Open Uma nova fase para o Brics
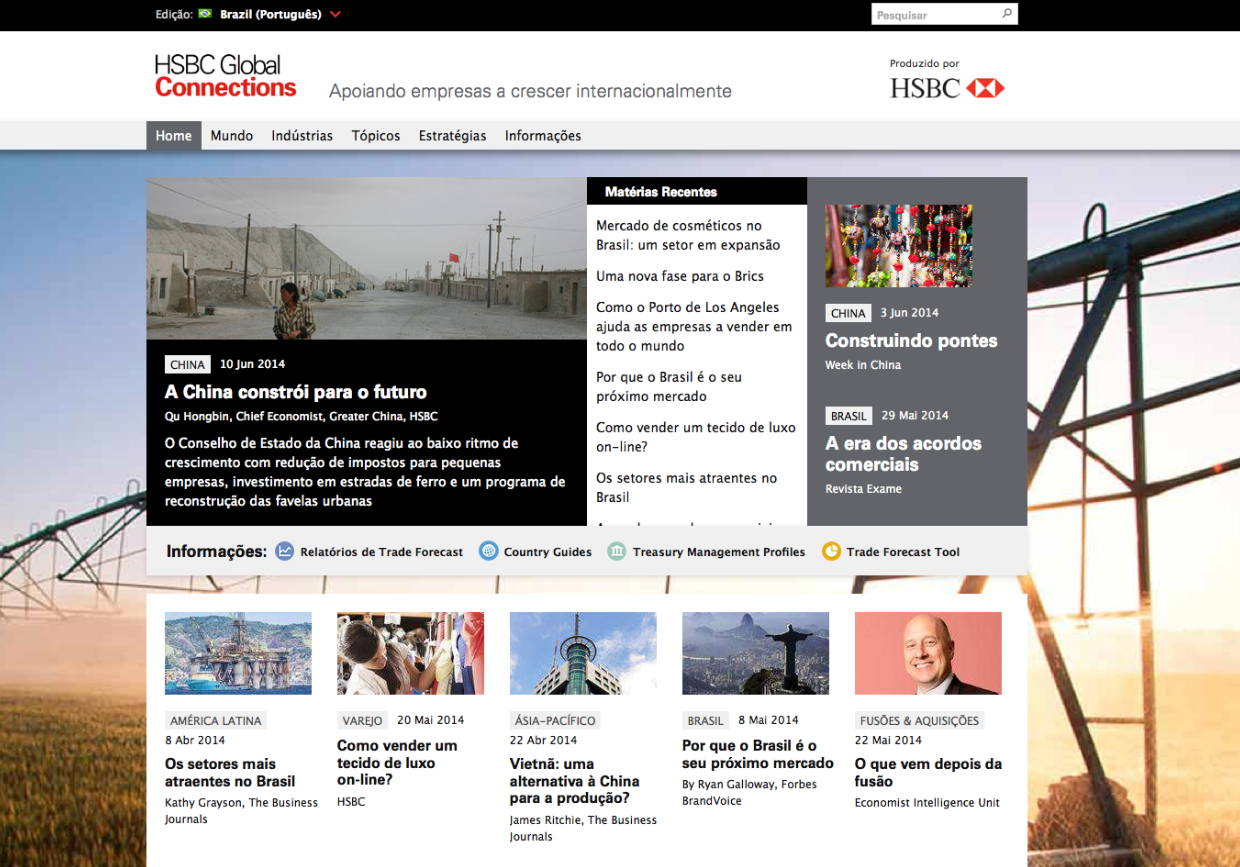 click(680, 276)
